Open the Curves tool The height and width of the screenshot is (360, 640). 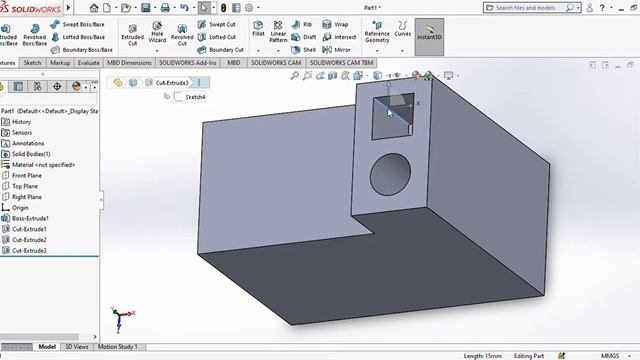tap(402, 29)
